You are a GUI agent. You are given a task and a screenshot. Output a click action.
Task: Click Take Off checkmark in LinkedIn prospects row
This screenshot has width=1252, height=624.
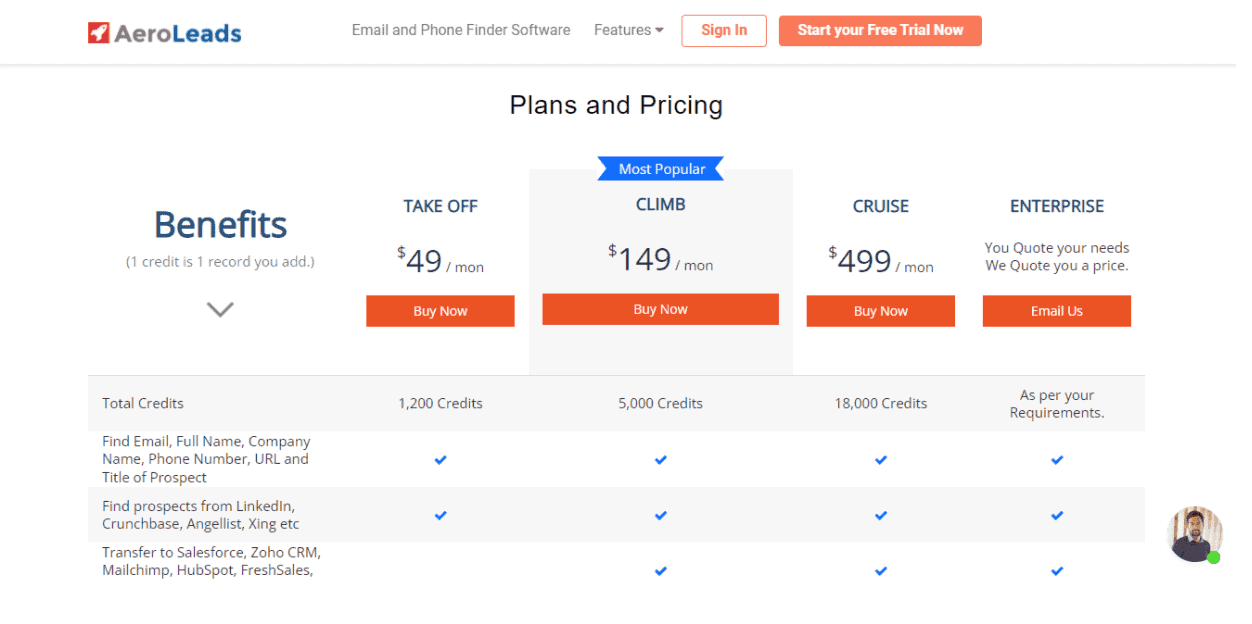click(440, 516)
